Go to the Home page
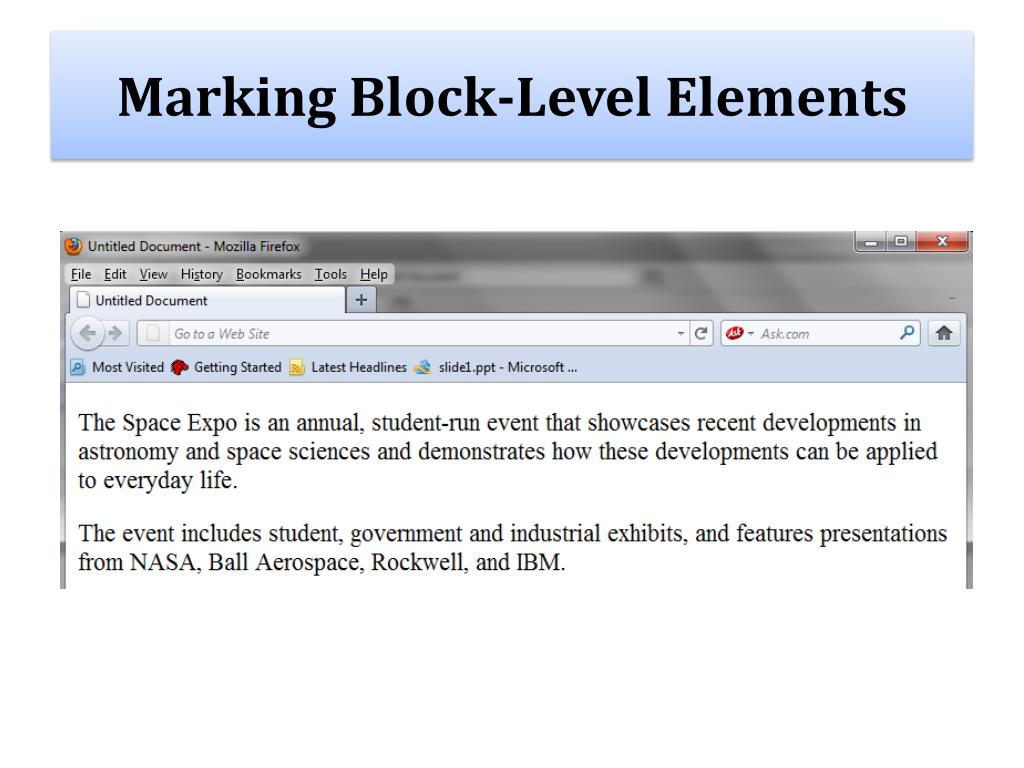This screenshot has height=768, width=1024. coord(944,333)
